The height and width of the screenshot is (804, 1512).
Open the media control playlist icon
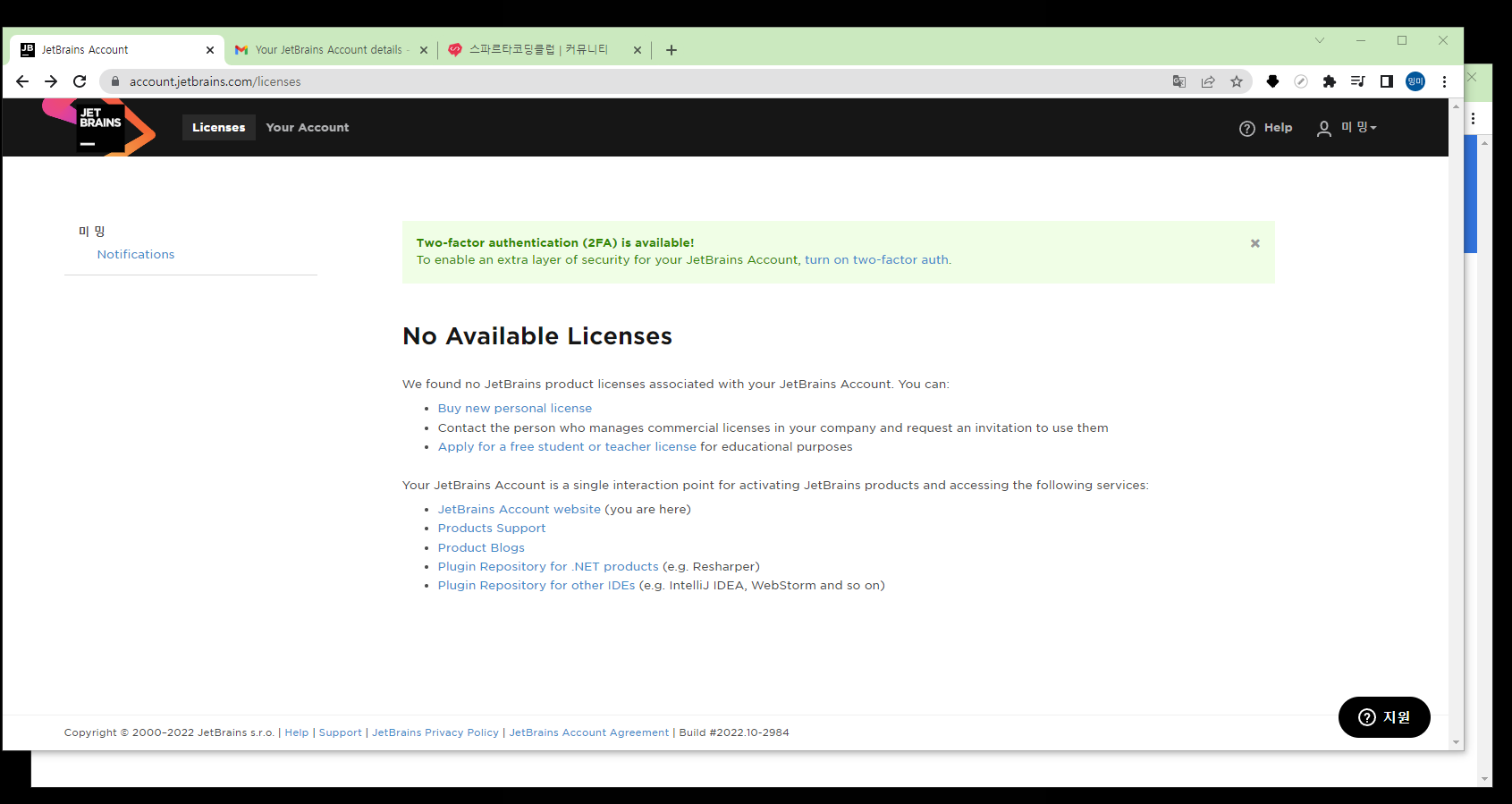pos(1358,81)
